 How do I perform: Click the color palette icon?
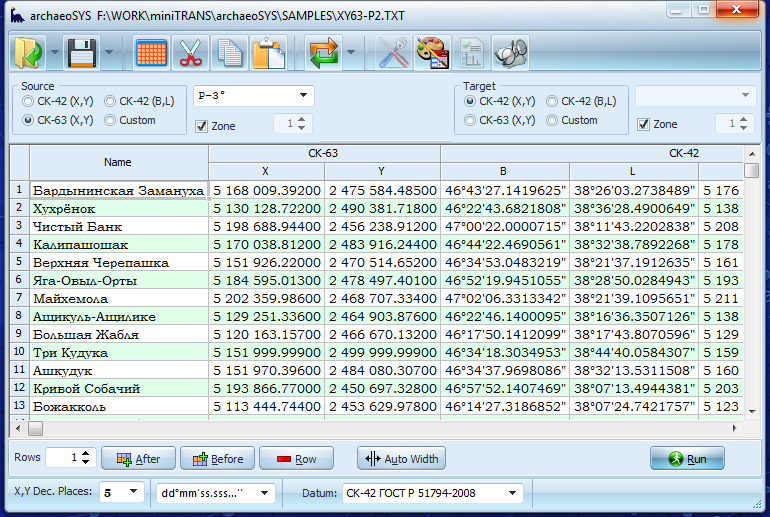pyautogui.click(x=432, y=52)
